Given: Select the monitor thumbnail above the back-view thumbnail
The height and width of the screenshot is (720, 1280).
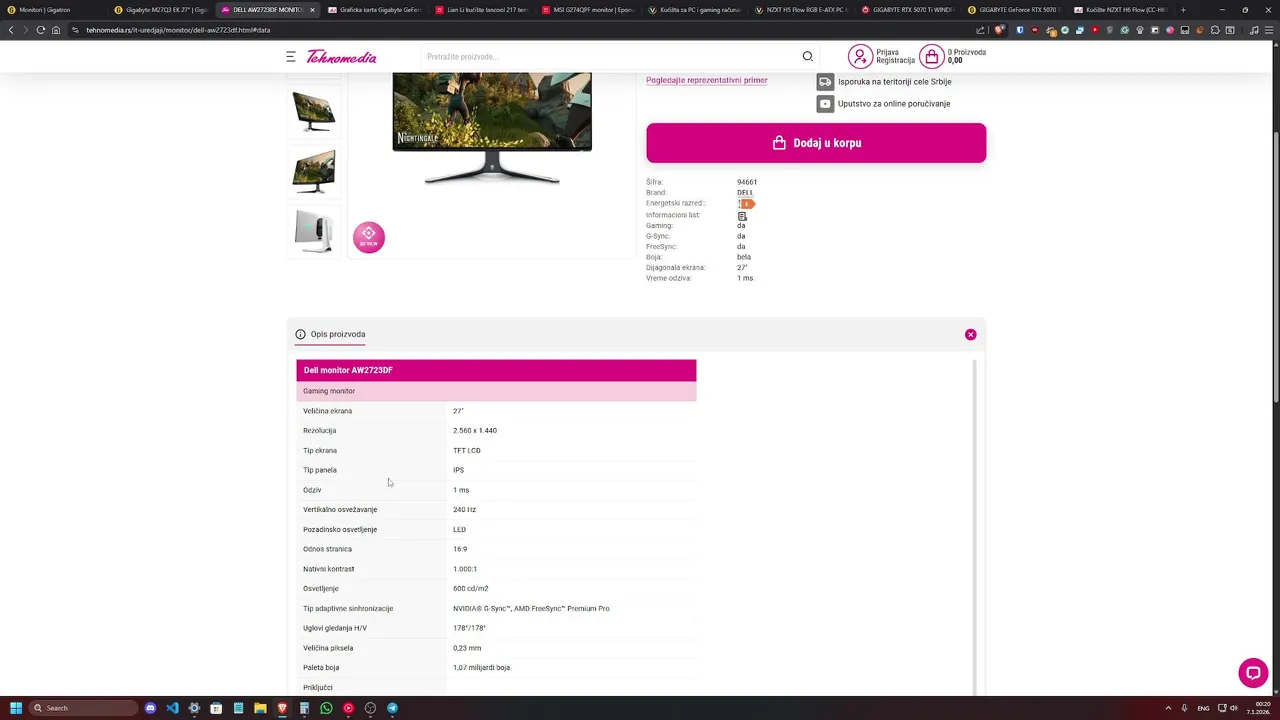Looking at the screenshot, I should tap(314, 171).
